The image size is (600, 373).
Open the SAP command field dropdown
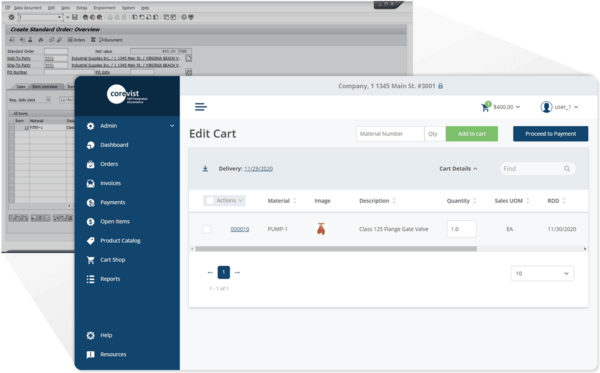(x=59, y=17)
